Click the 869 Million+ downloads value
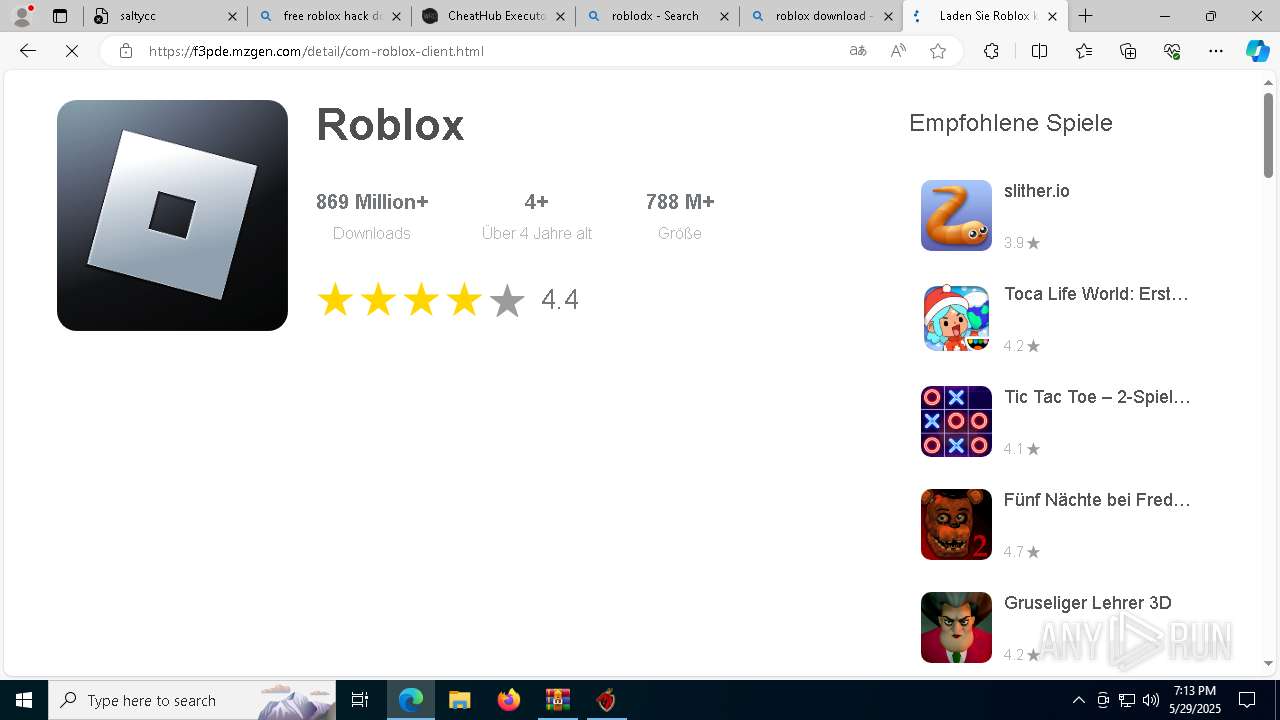The width and height of the screenshot is (1280, 720). tap(372, 202)
